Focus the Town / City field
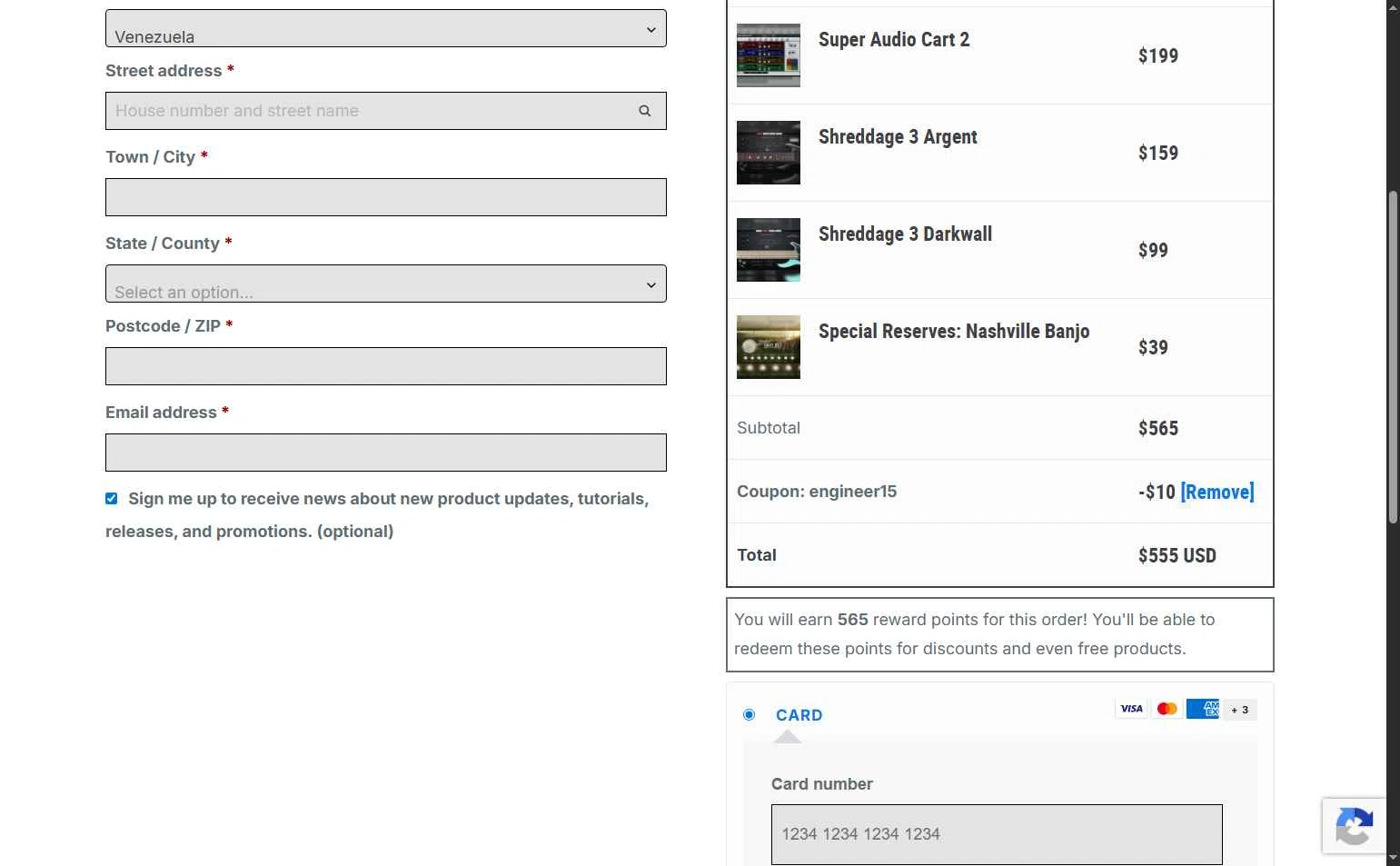The width and height of the screenshot is (1400, 866). click(386, 197)
